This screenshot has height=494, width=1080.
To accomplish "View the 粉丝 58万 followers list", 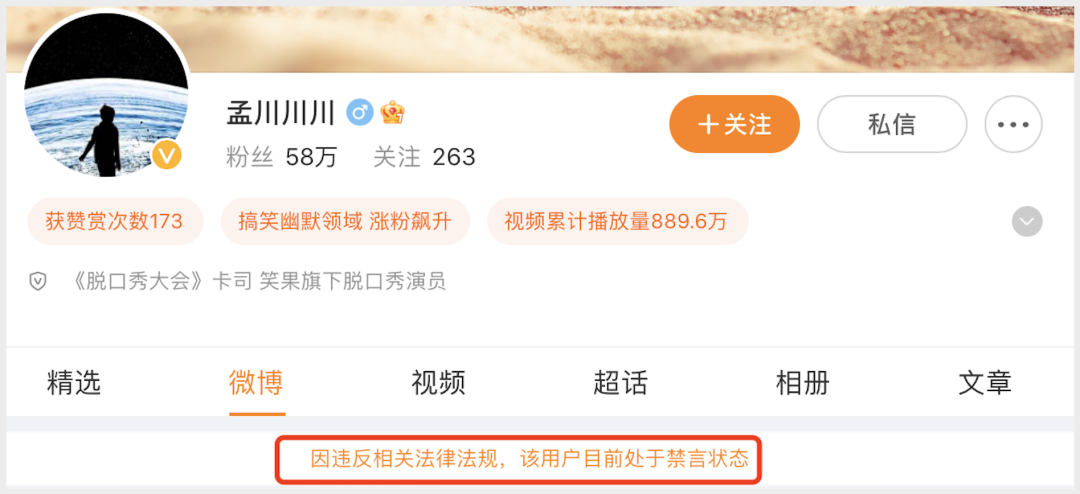I will coord(282,157).
